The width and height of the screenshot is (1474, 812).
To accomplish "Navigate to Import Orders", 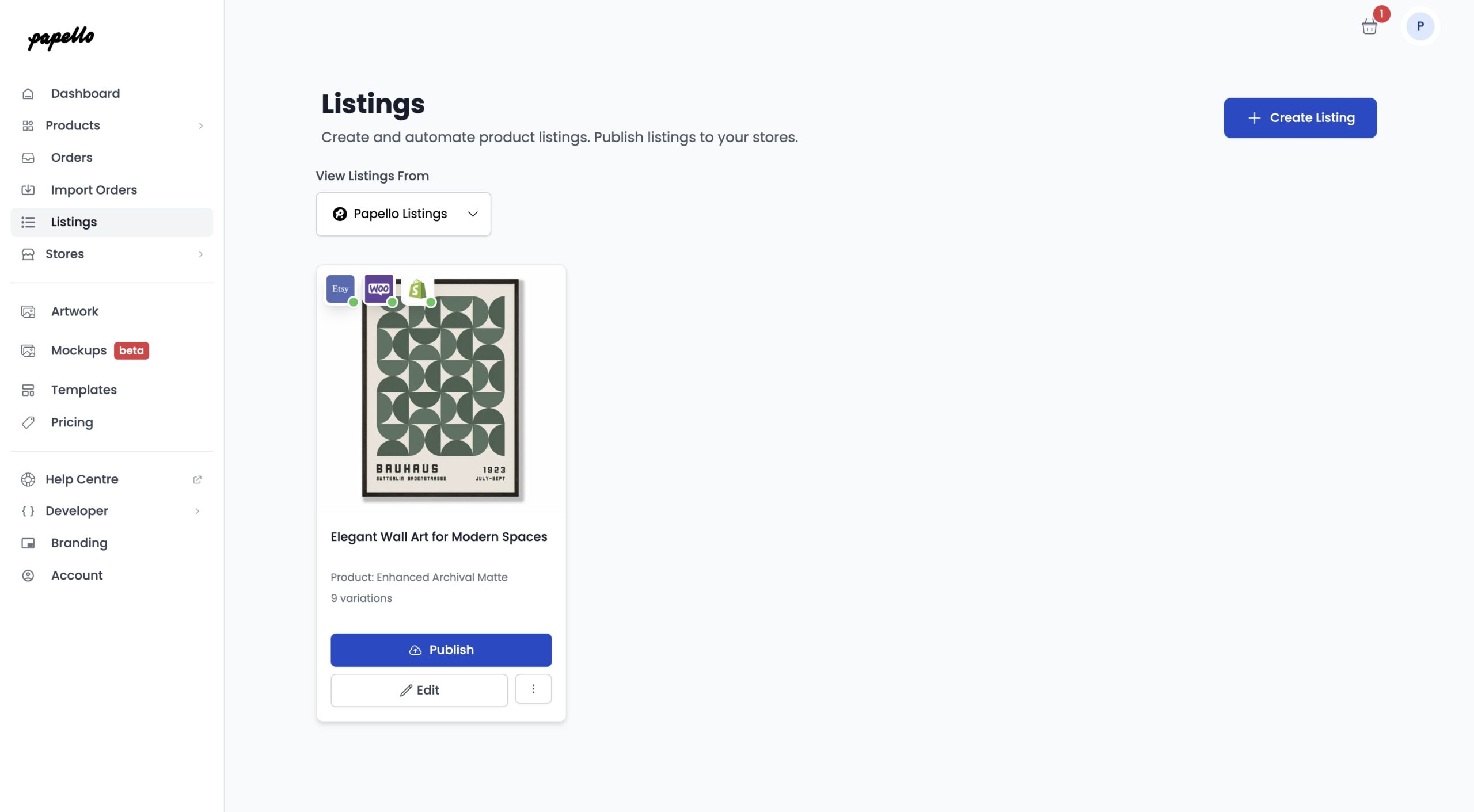I will pyautogui.click(x=94, y=190).
